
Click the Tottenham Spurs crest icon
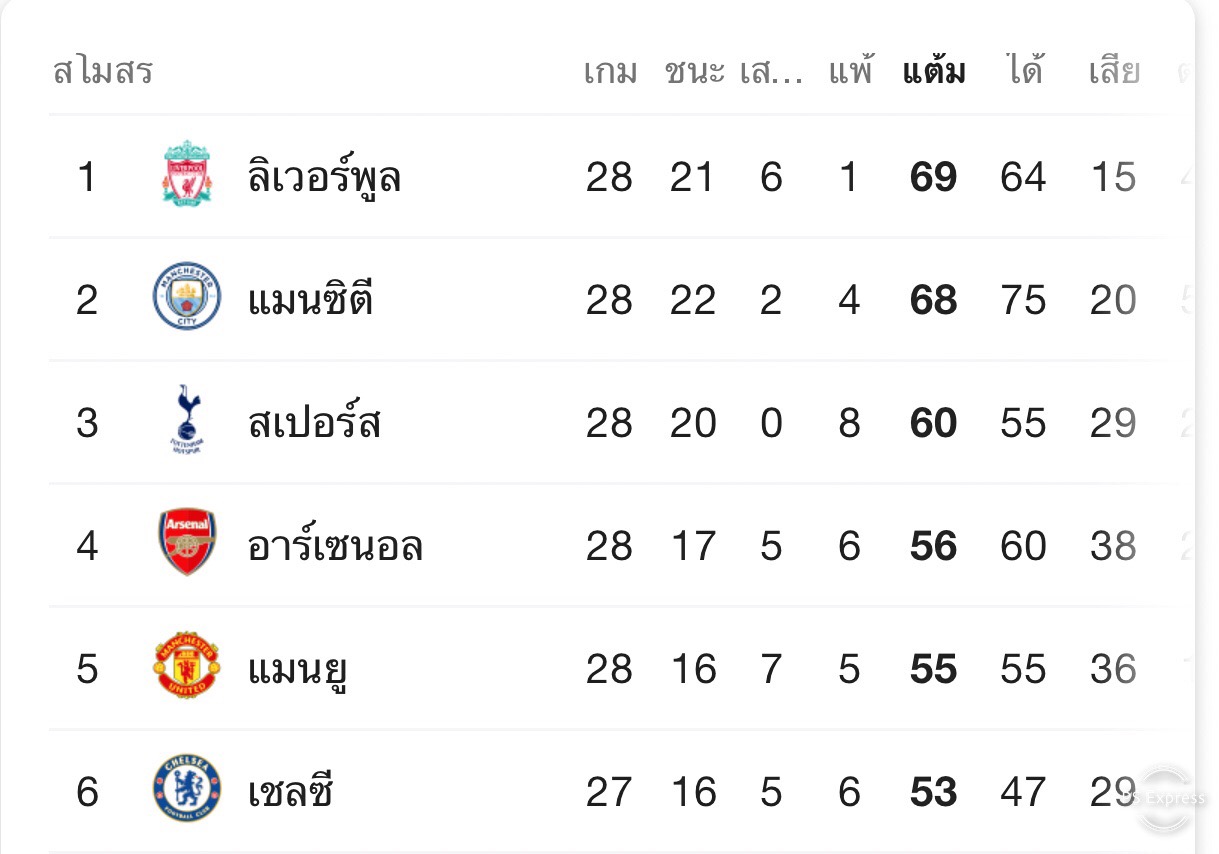[x=187, y=420]
